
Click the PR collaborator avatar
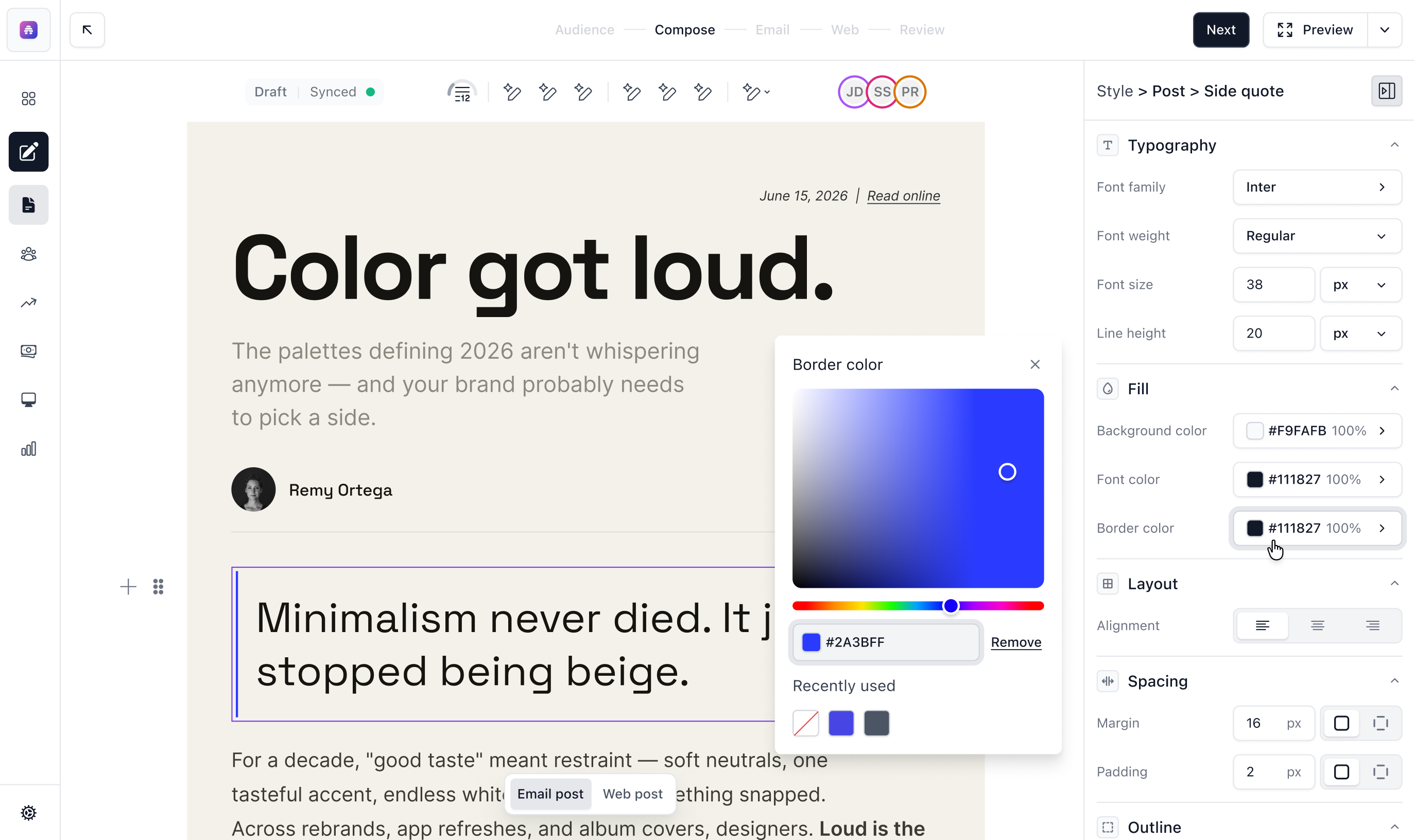coord(909,92)
